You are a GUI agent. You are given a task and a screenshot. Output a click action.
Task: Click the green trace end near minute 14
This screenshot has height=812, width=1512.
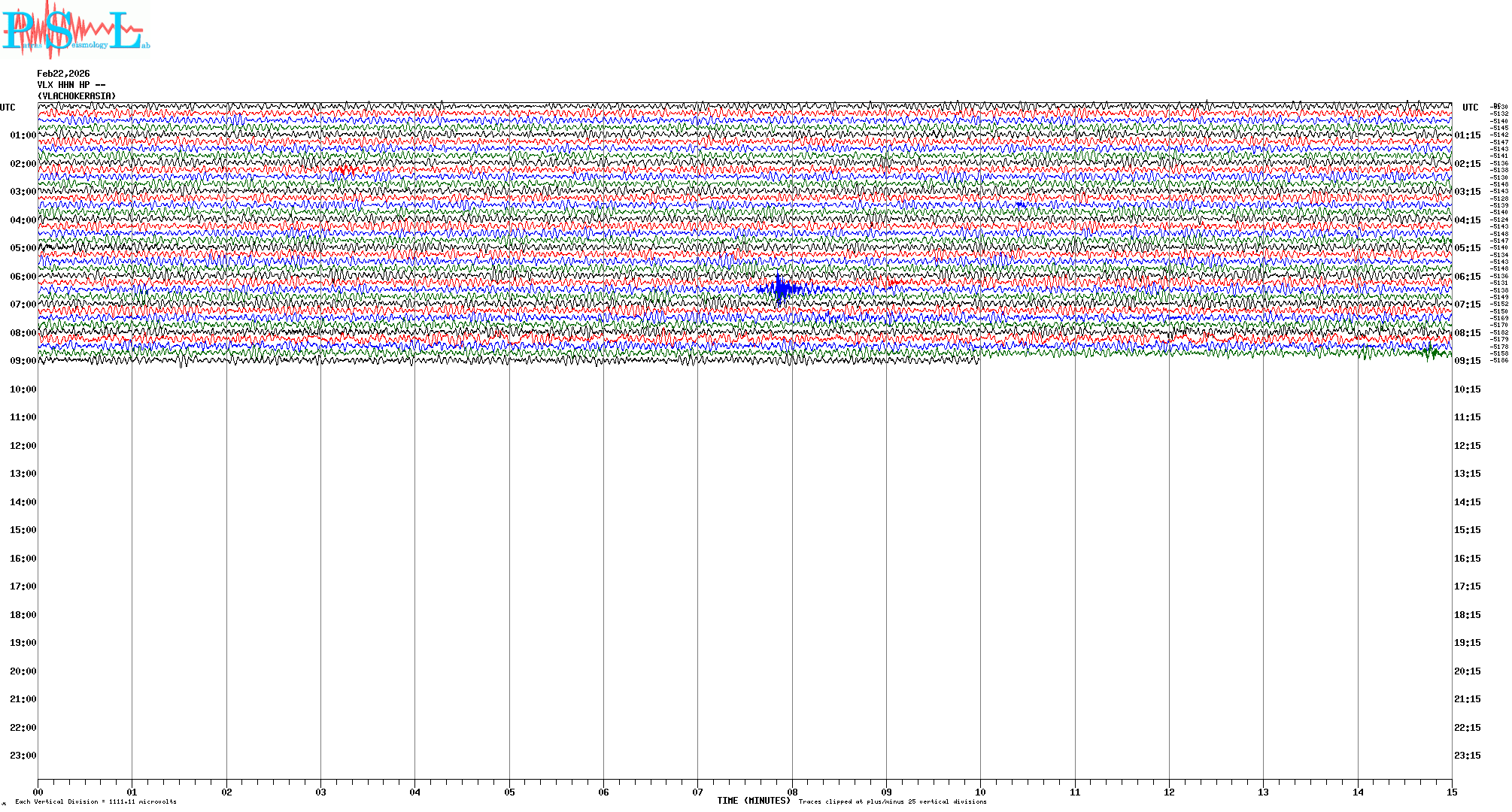pos(1433,352)
